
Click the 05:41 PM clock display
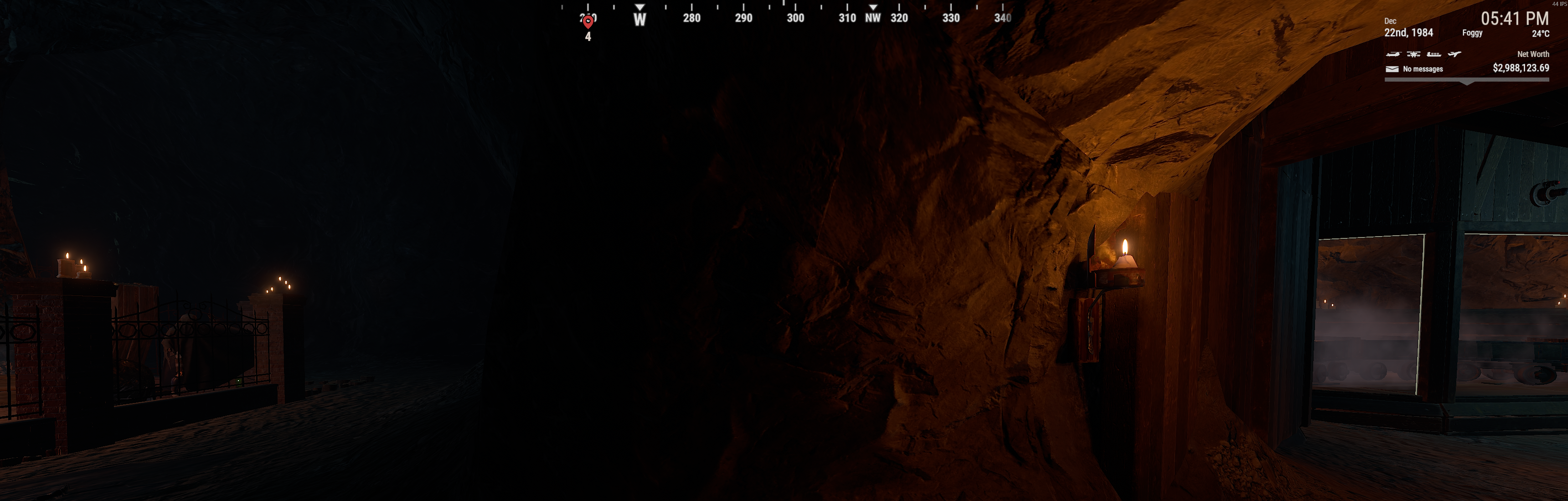pos(1514,19)
